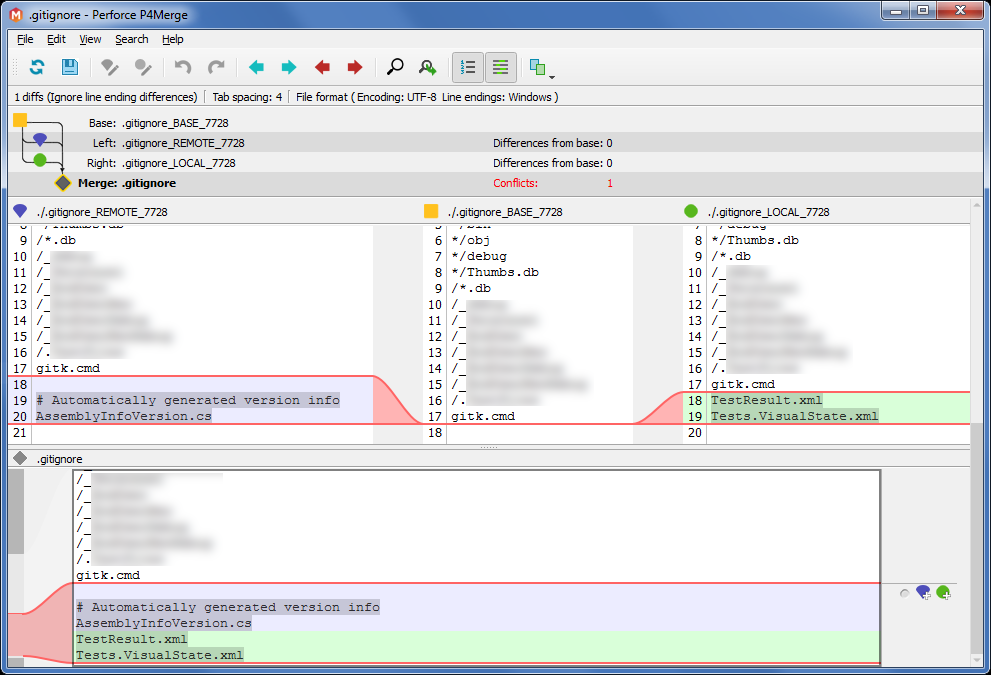
Task: Click the green Right circle in merge diagram
Action: (x=40, y=160)
